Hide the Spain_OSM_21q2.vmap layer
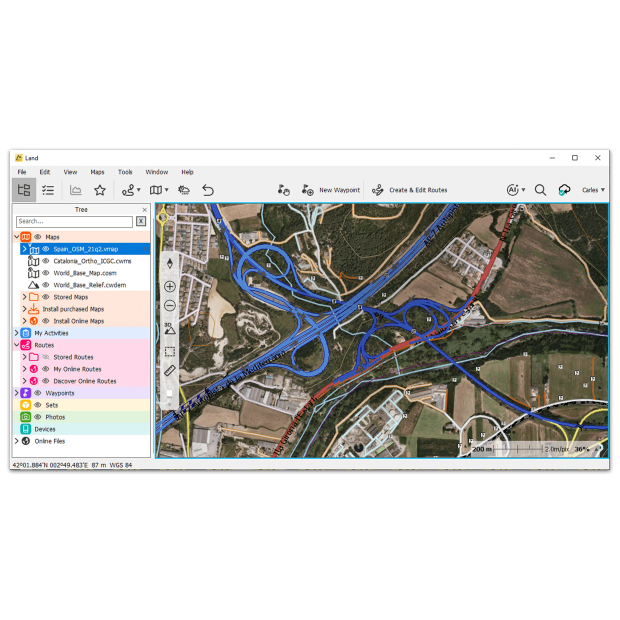 pyautogui.click(x=46, y=249)
